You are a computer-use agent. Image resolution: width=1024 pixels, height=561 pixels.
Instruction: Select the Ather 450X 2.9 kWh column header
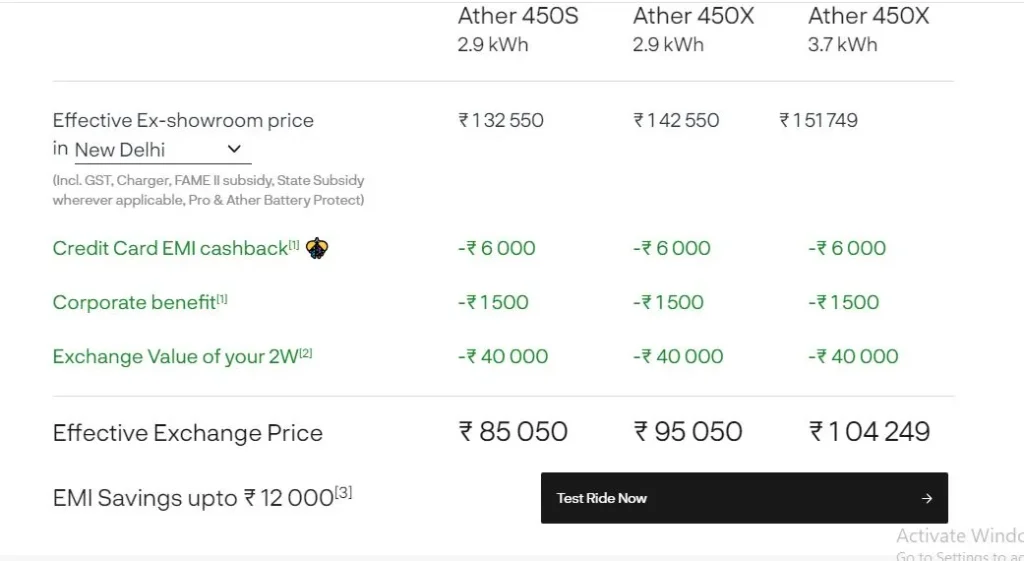click(694, 29)
